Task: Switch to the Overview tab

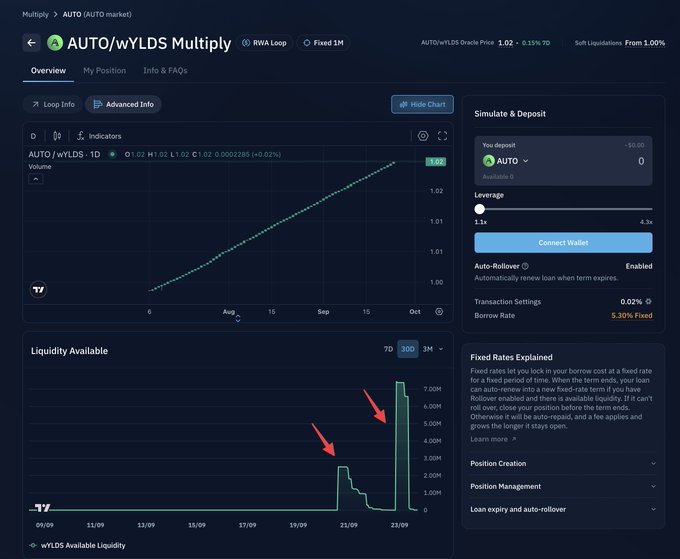Action: (48, 71)
